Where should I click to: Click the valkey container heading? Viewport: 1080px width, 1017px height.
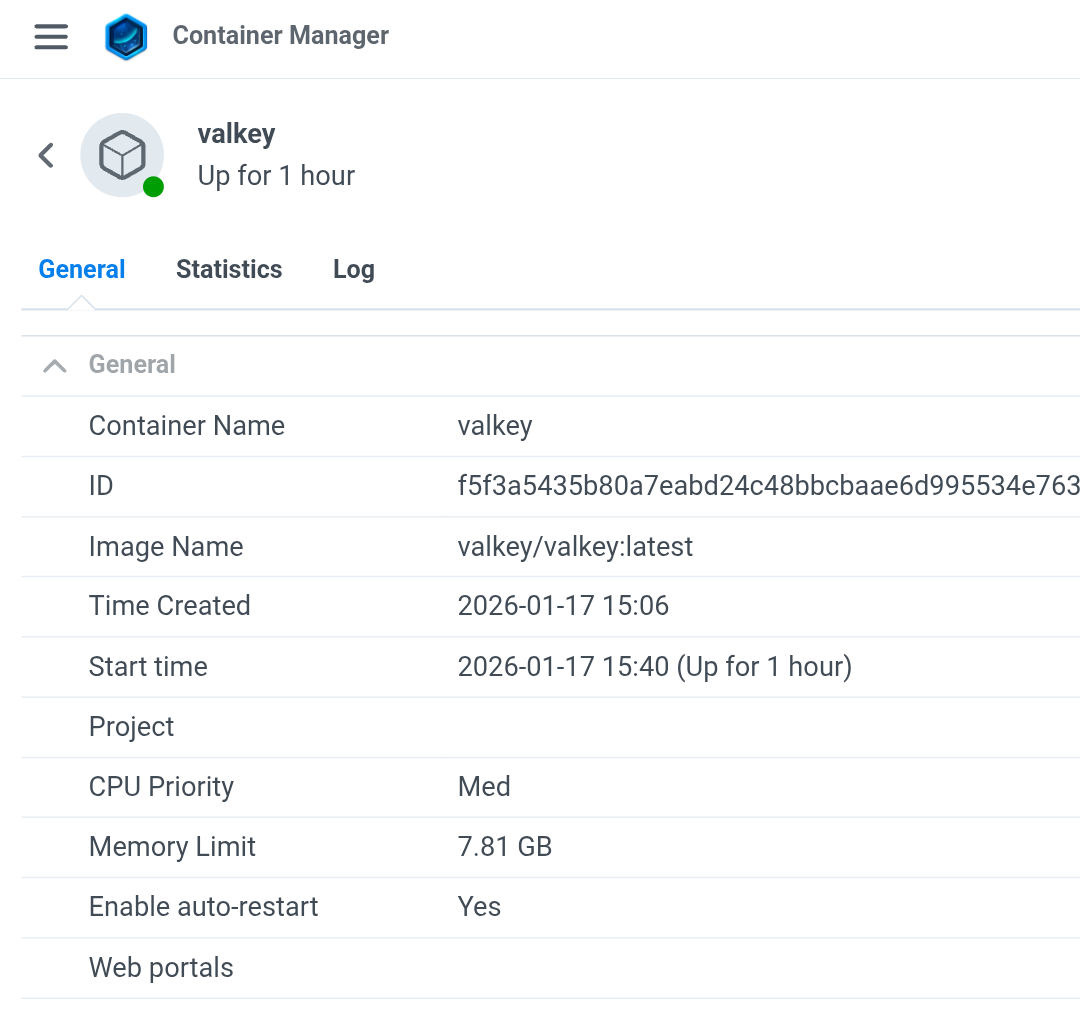(x=236, y=134)
